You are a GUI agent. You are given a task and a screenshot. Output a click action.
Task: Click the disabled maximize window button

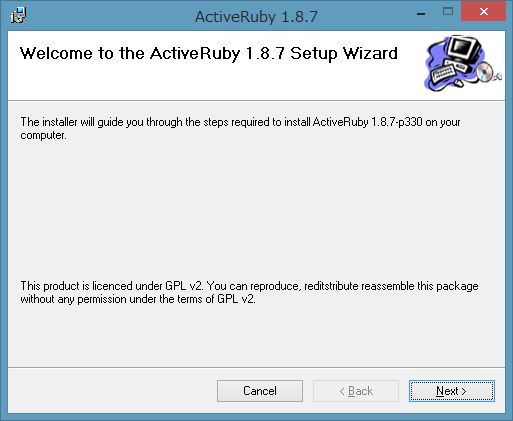point(448,12)
